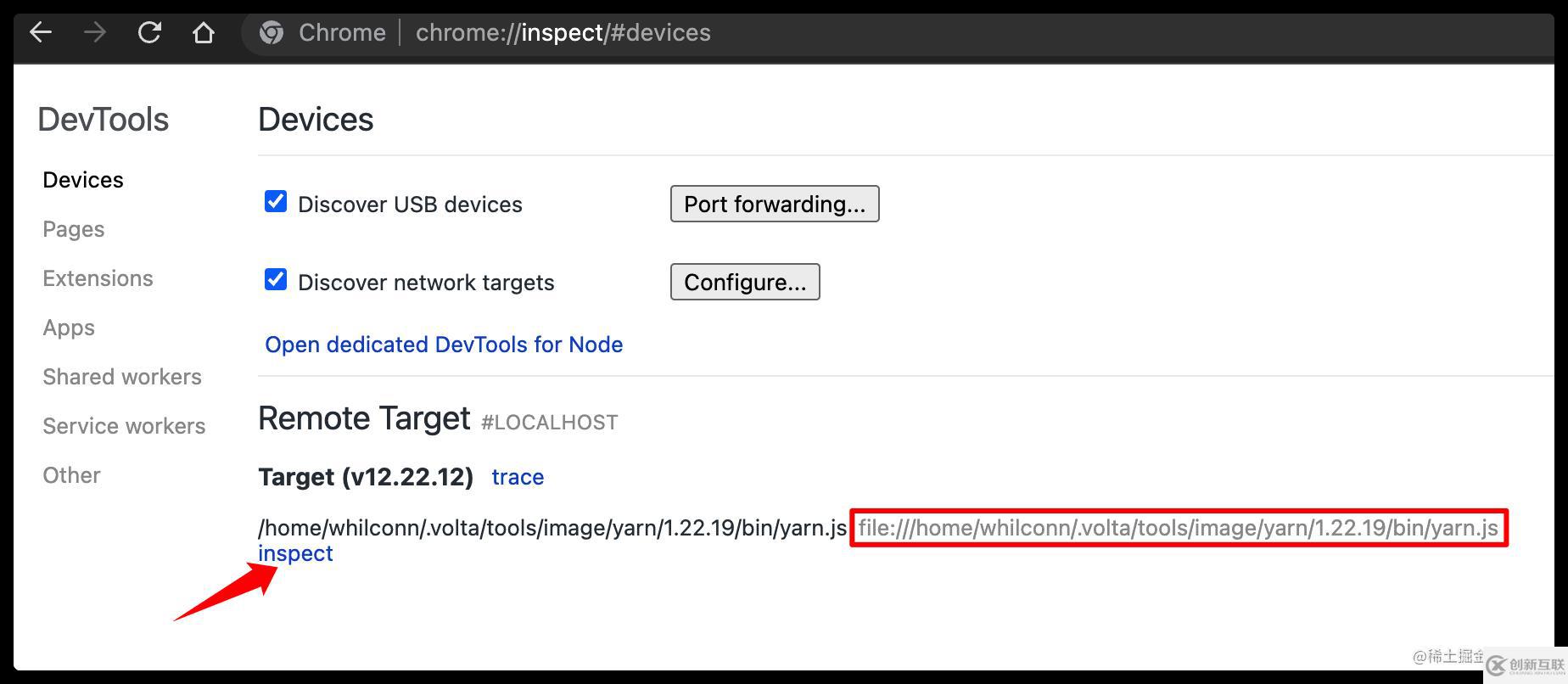
Task: Click the Target (v12.22.12) heading
Action: (366, 477)
